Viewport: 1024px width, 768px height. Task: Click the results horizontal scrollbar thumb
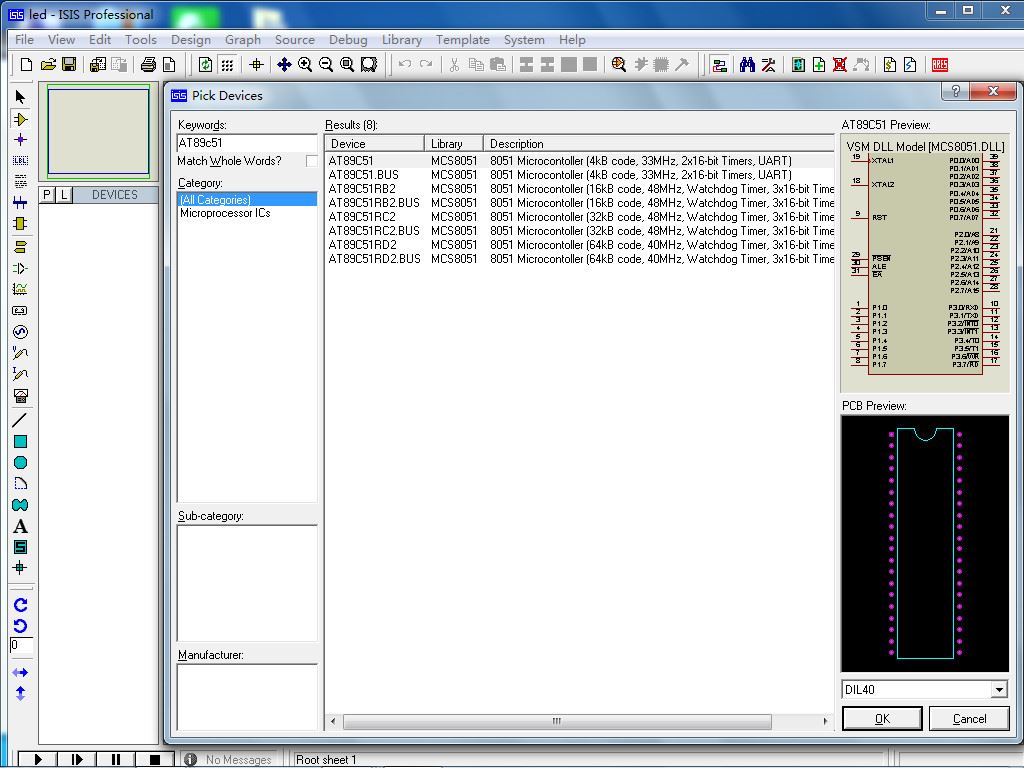pos(557,722)
